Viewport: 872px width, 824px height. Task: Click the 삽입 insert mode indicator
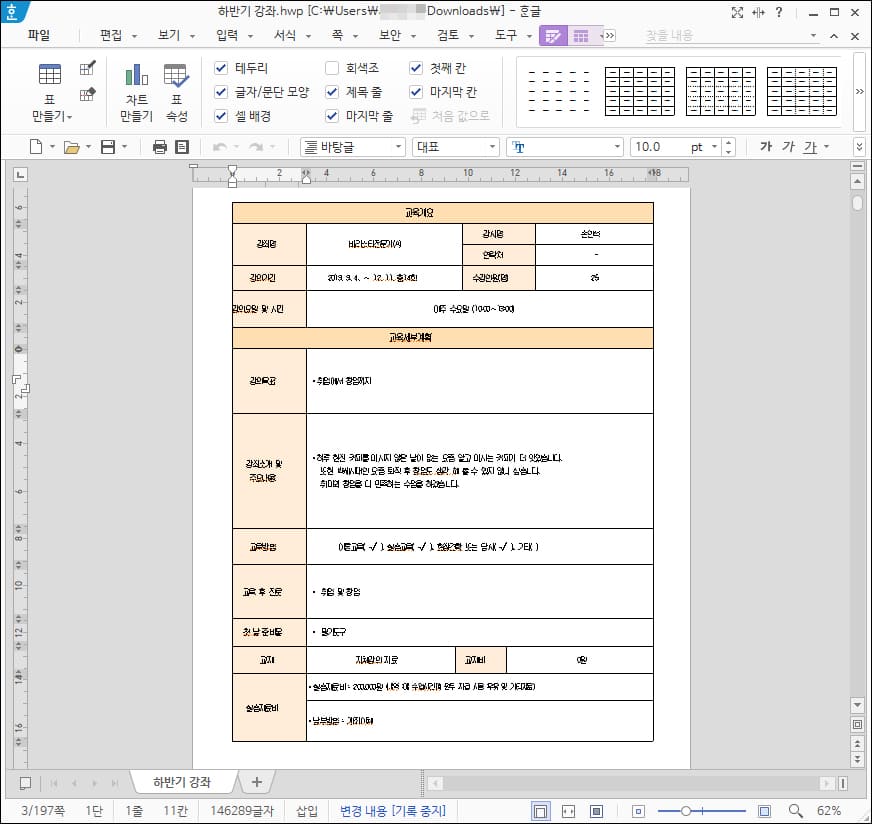pos(306,811)
